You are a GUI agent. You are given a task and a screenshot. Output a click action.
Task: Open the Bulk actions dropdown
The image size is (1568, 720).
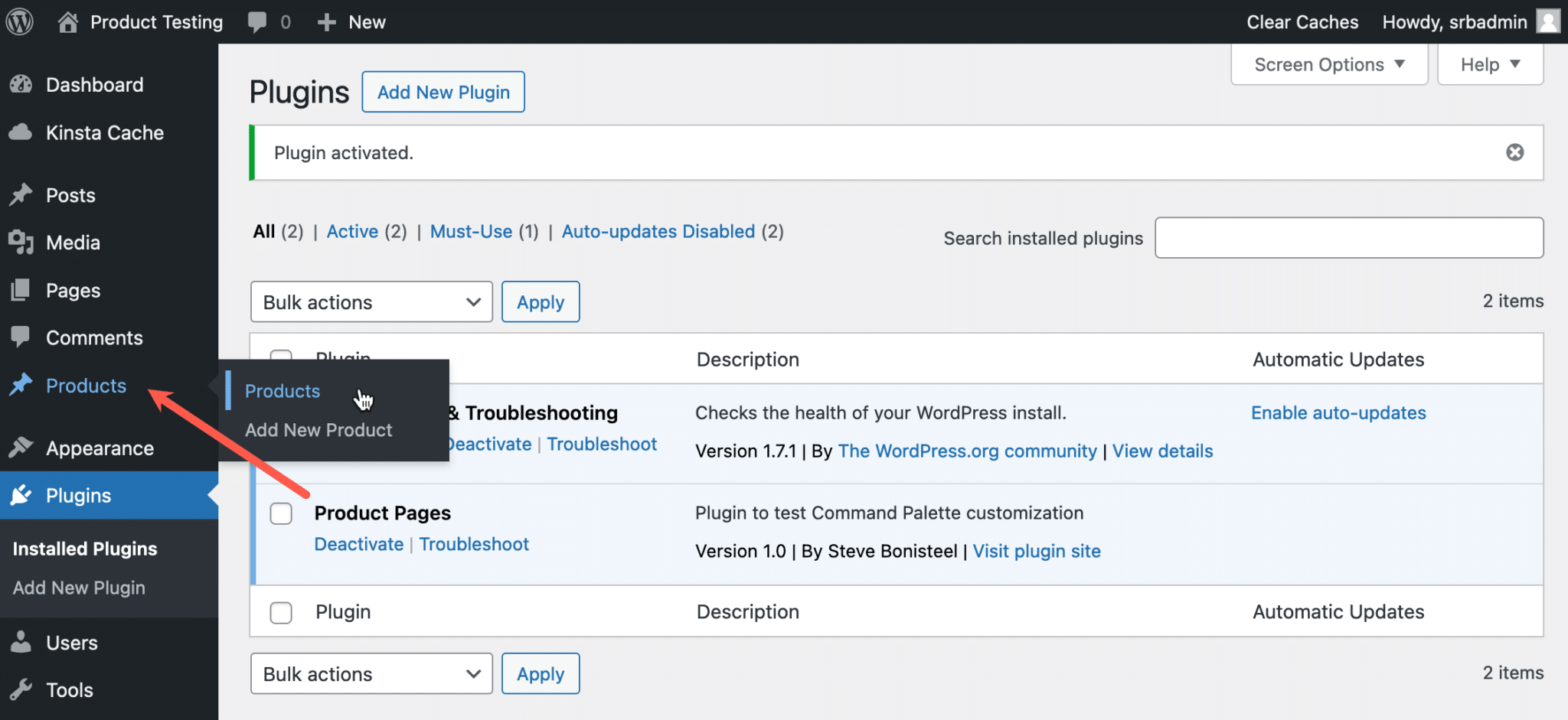[x=371, y=301]
